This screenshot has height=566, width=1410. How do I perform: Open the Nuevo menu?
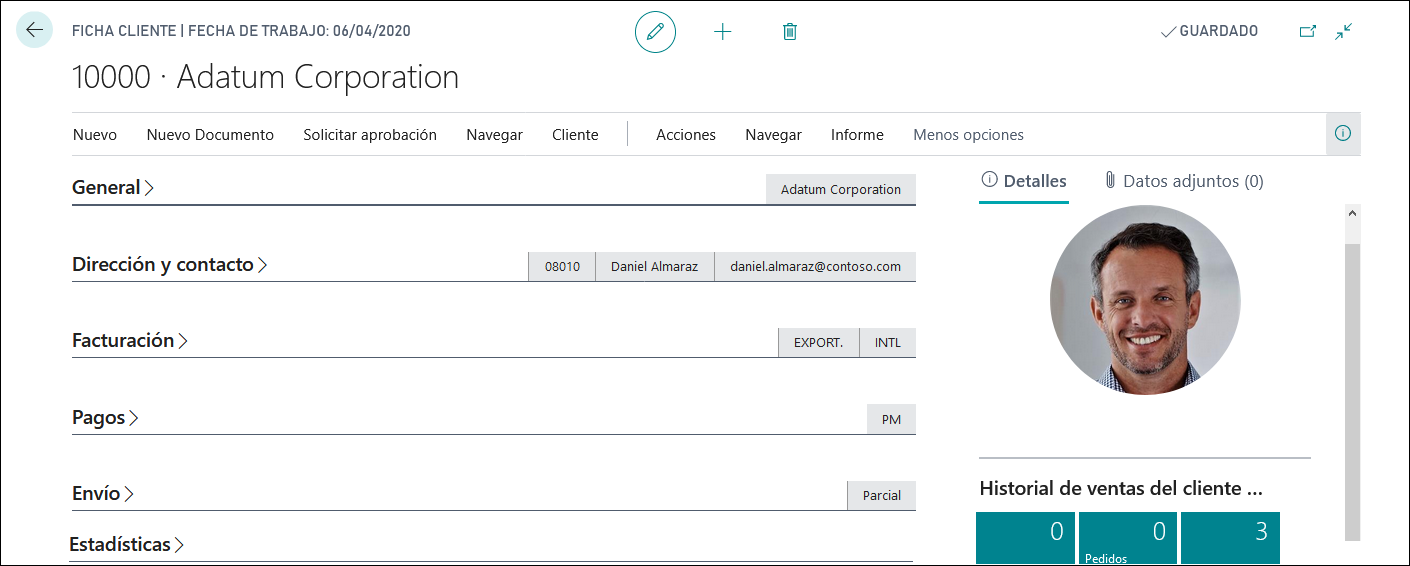point(95,135)
